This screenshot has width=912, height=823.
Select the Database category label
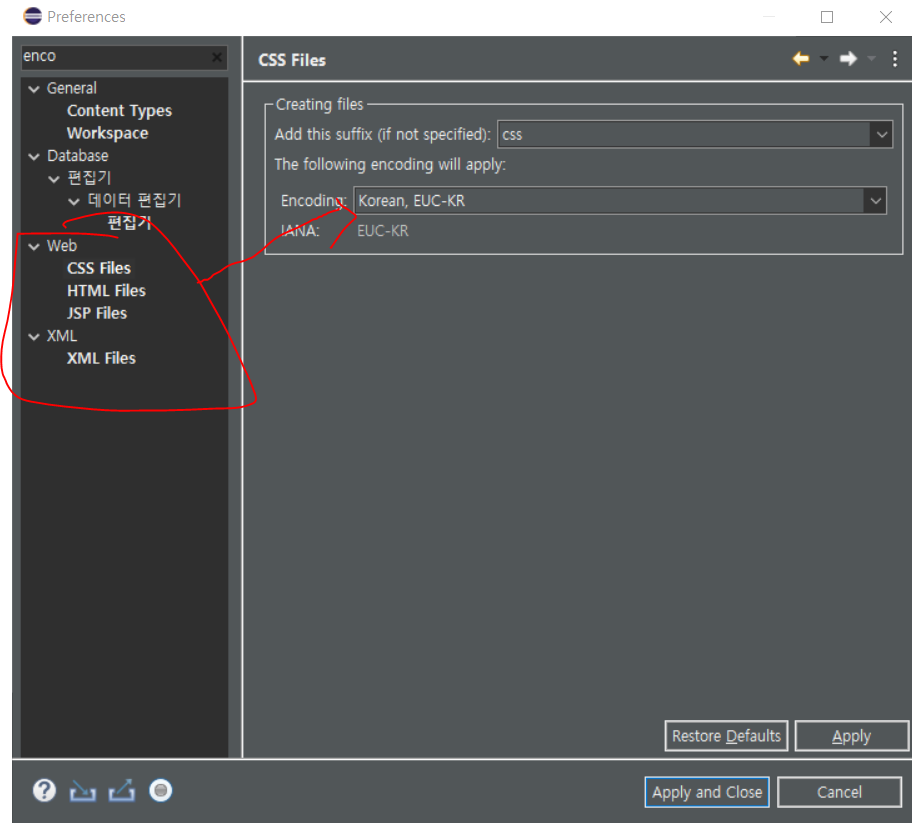(x=77, y=156)
